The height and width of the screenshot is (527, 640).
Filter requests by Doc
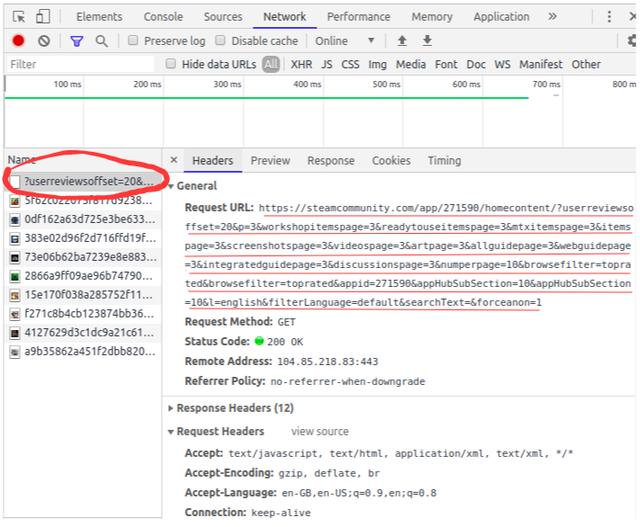click(x=476, y=64)
